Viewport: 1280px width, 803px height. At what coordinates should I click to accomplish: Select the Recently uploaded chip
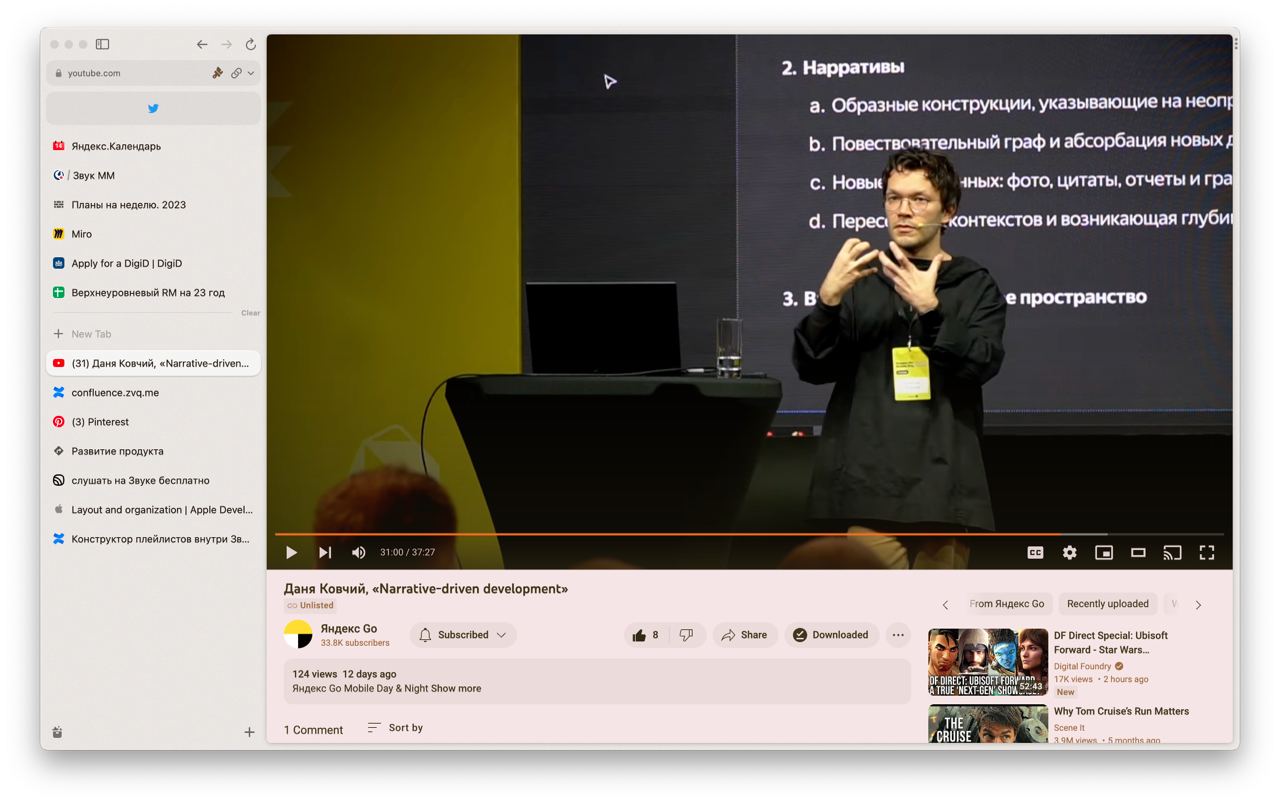coord(1108,604)
